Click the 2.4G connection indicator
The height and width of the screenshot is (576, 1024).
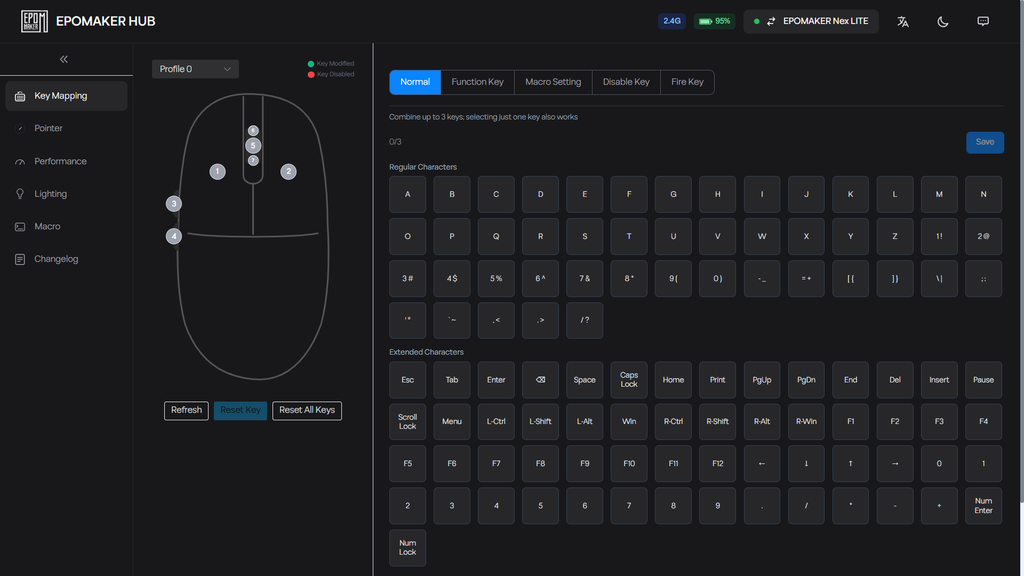point(671,21)
